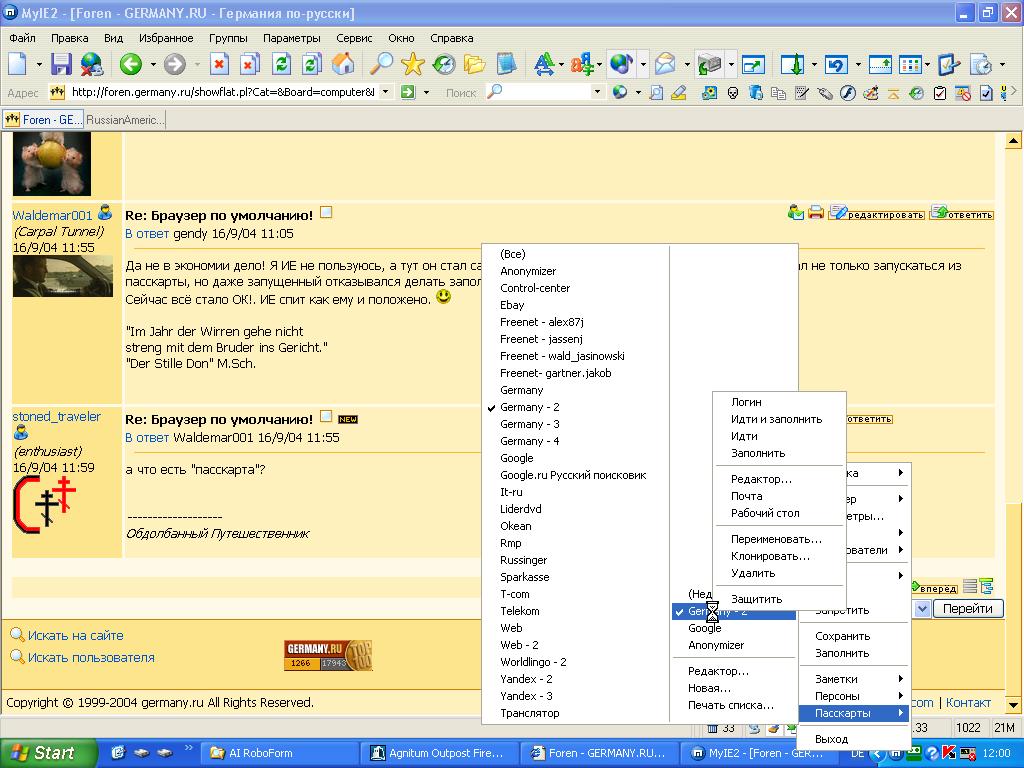Click the page scroll down arrow
Viewport: 1024px width, 768px height.
click(x=1013, y=705)
